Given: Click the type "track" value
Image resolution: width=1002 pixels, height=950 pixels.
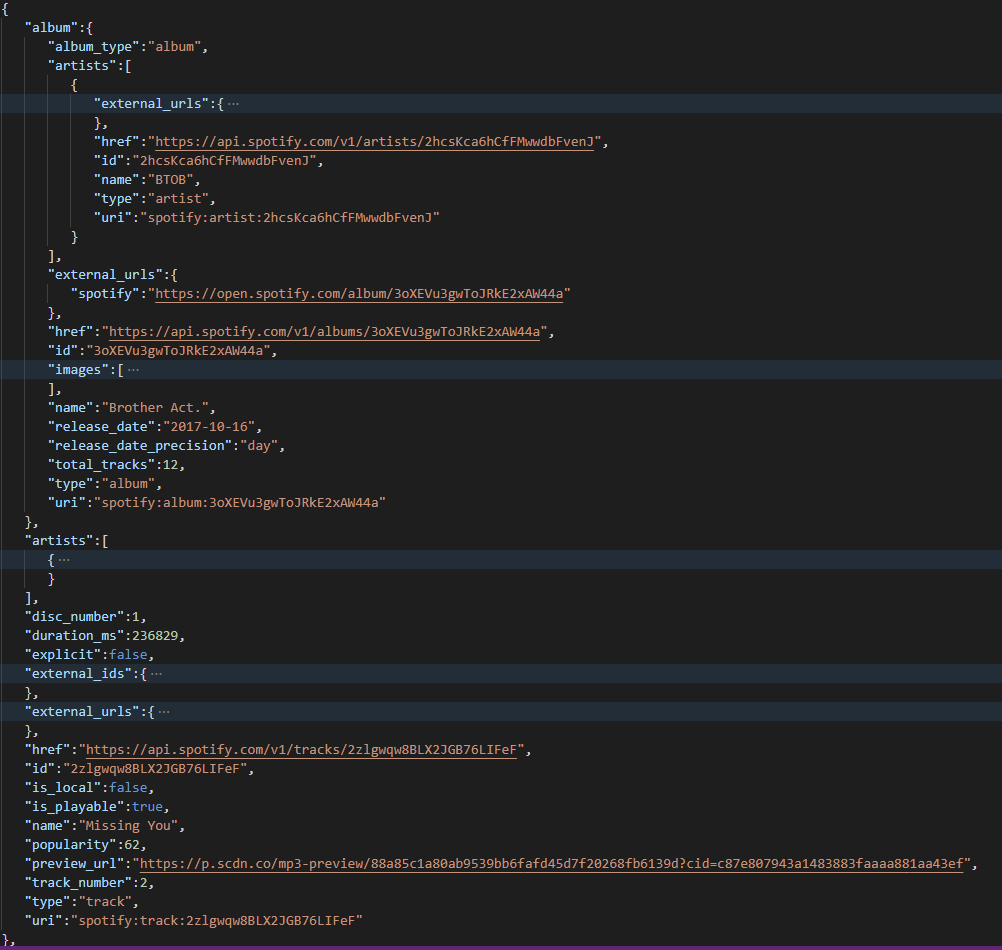Looking at the screenshot, I should point(105,901).
